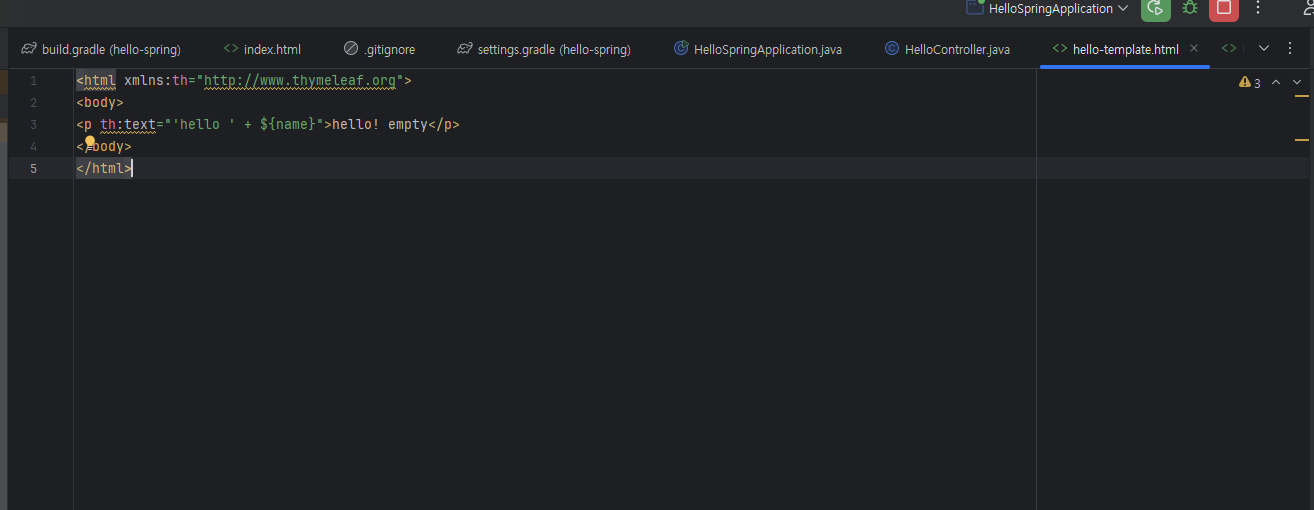Place the cursor on the opening body tag
This screenshot has height=510, width=1314.
click(100, 103)
